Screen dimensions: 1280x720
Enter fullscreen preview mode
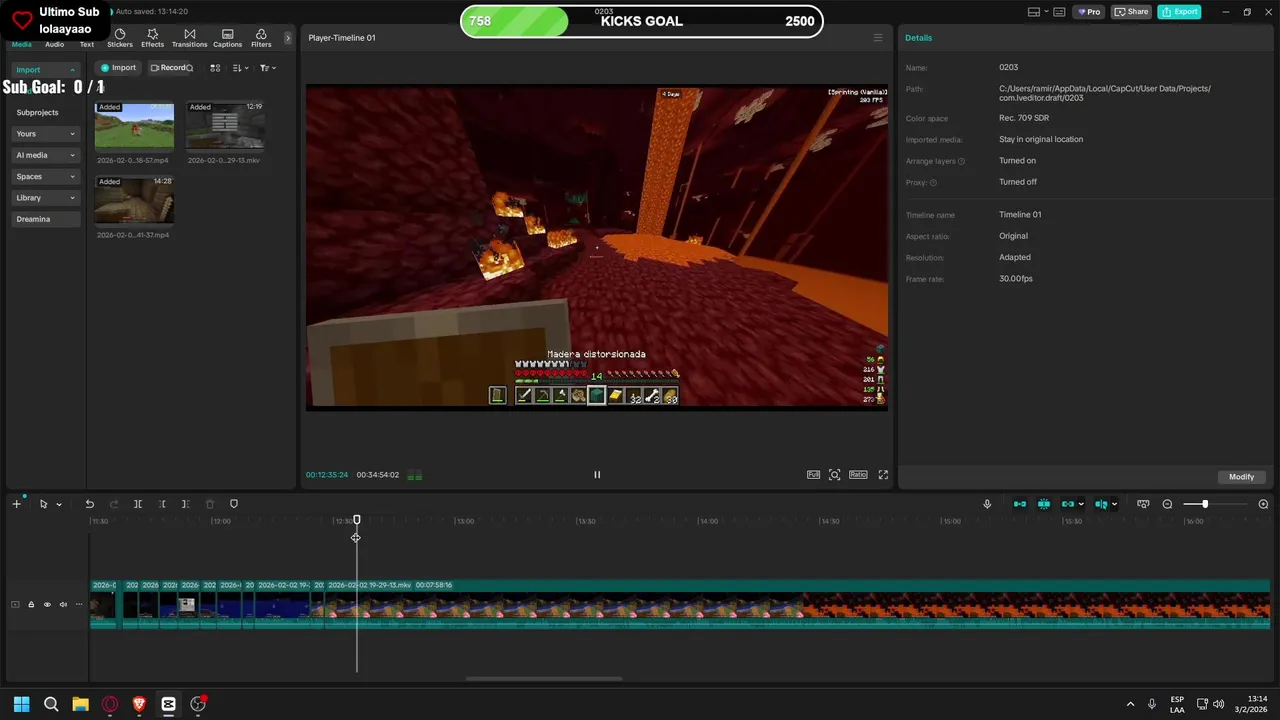883,475
